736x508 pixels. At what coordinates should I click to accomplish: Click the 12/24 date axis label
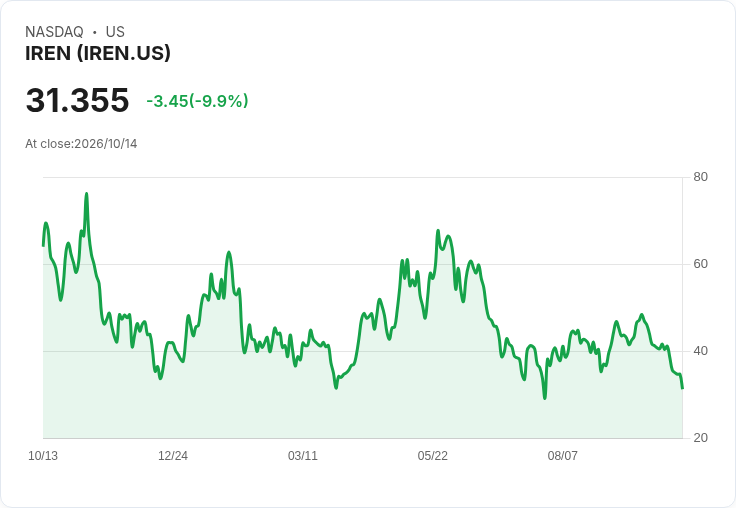pyautogui.click(x=173, y=456)
